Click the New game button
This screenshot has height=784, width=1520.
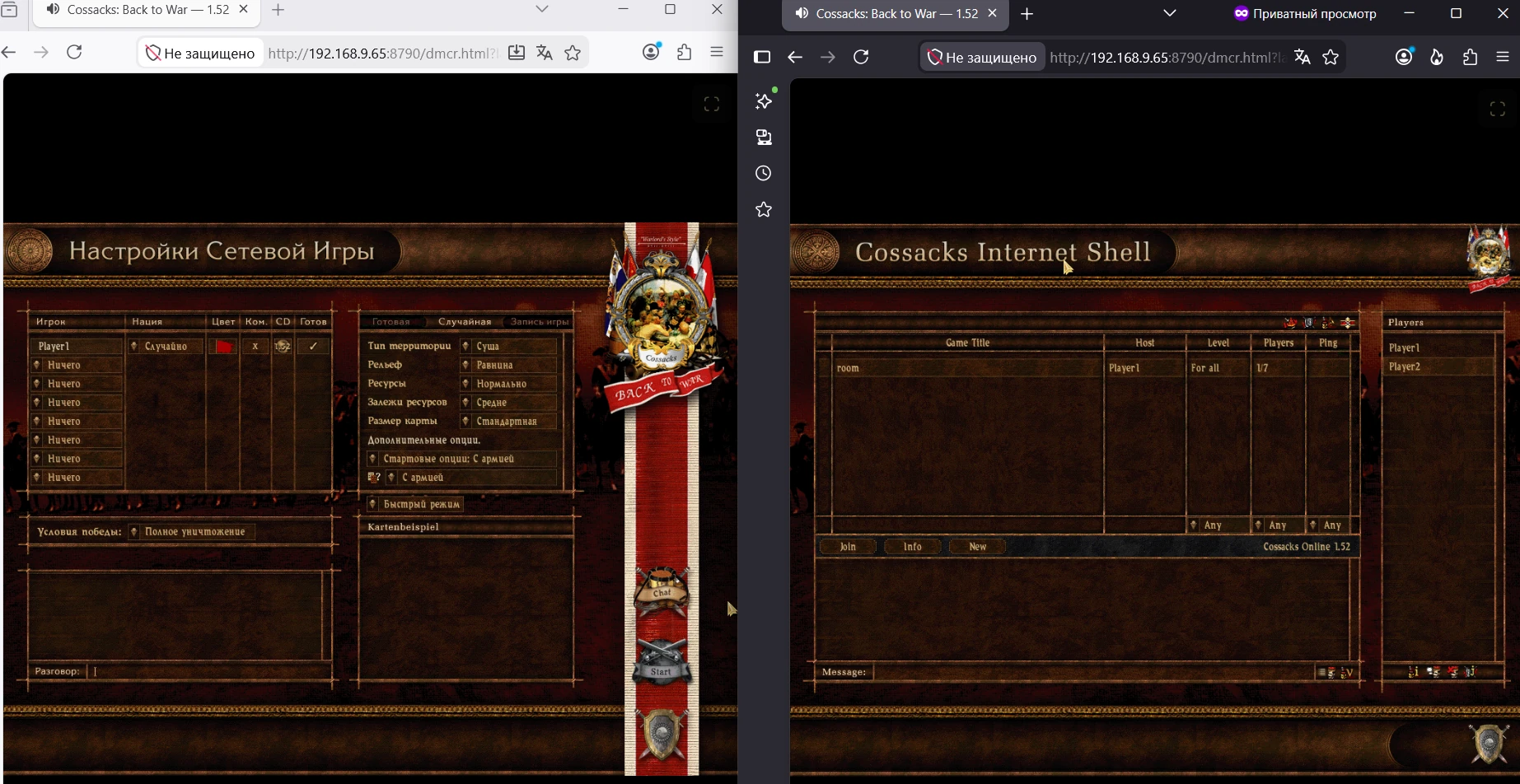(978, 547)
